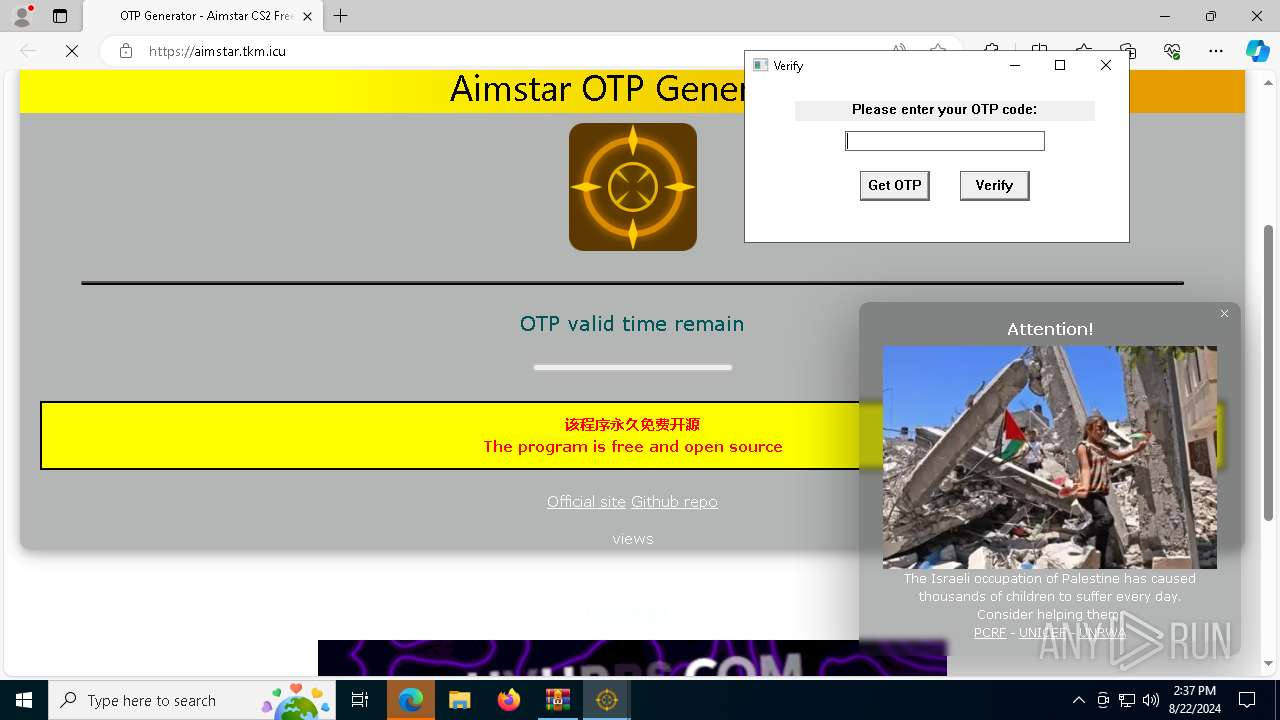Open a new browser tab
Viewport: 1280px width, 720px height.
[x=341, y=16]
